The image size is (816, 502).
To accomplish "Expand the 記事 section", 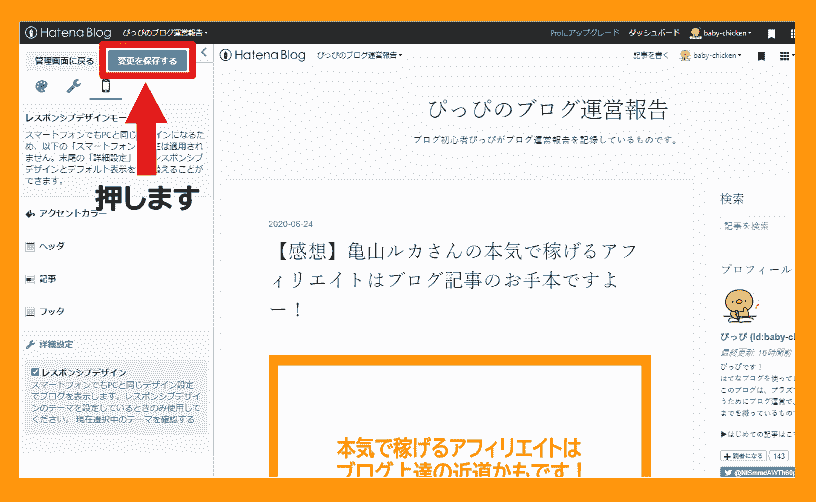I will [41, 279].
